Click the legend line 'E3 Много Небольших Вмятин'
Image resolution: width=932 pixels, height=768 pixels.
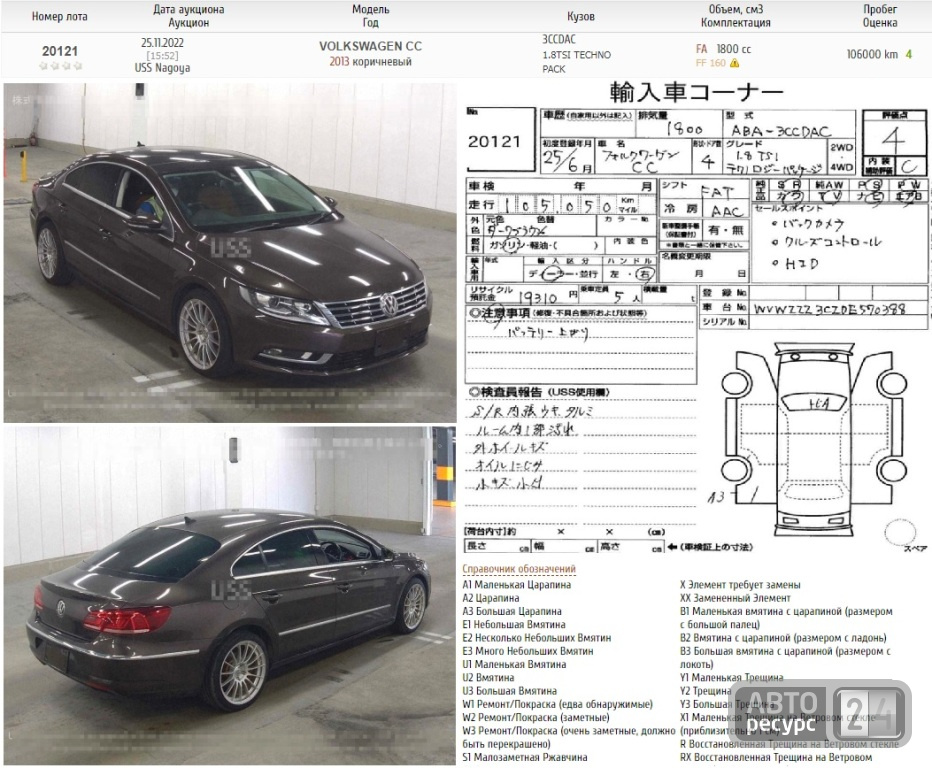point(528,651)
